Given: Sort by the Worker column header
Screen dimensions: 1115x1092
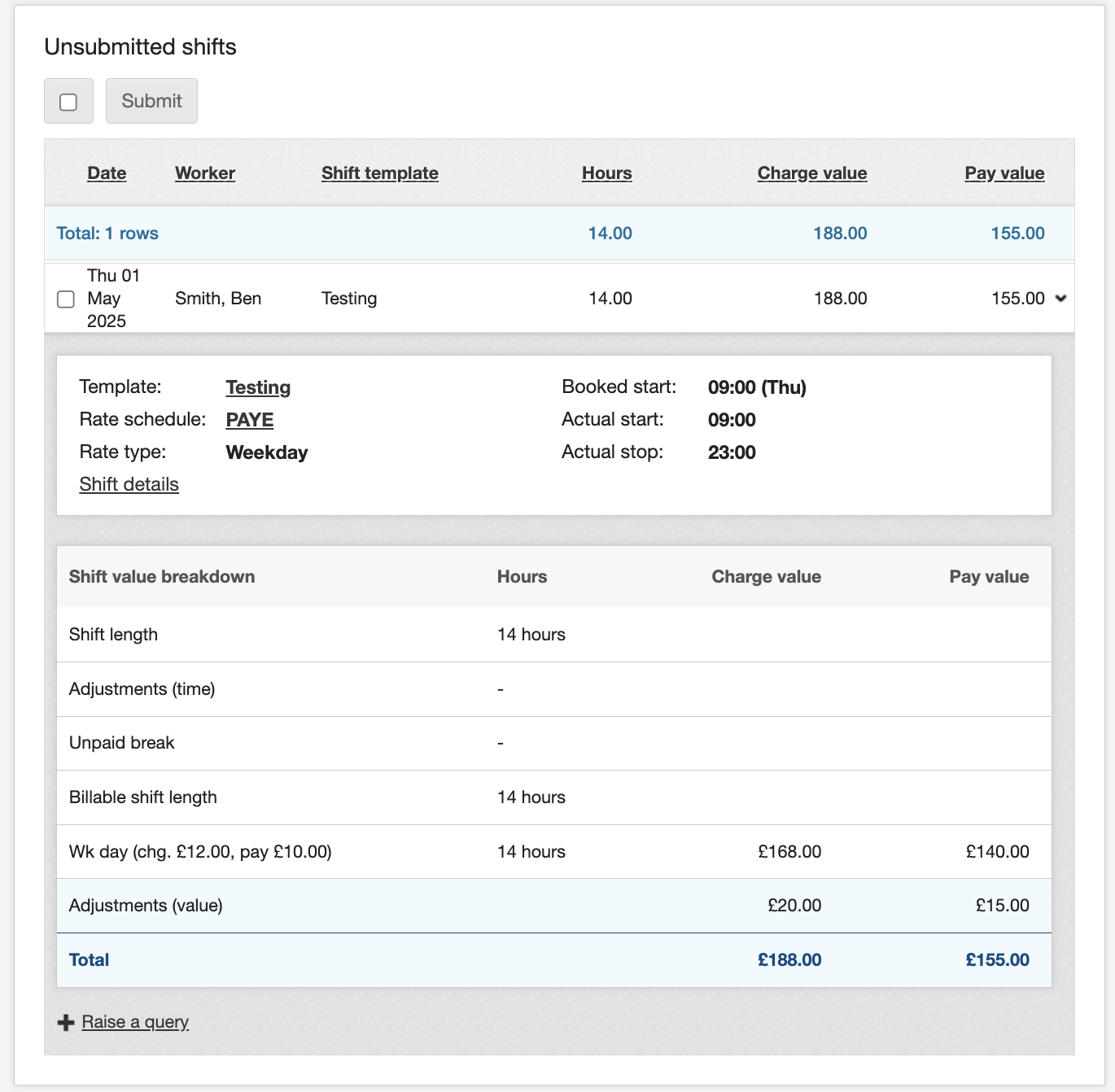Looking at the screenshot, I should coord(204,173).
